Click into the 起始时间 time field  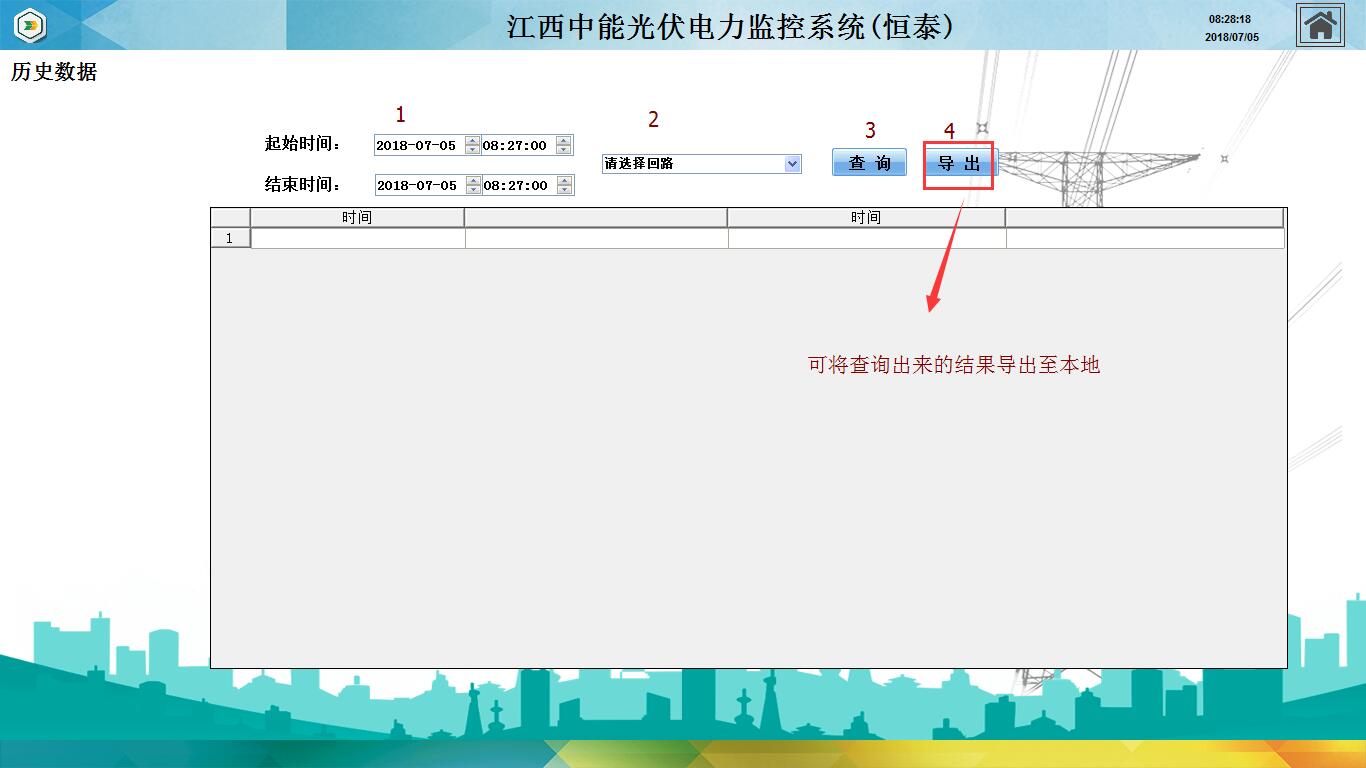pyautogui.click(x=516, y=146)
